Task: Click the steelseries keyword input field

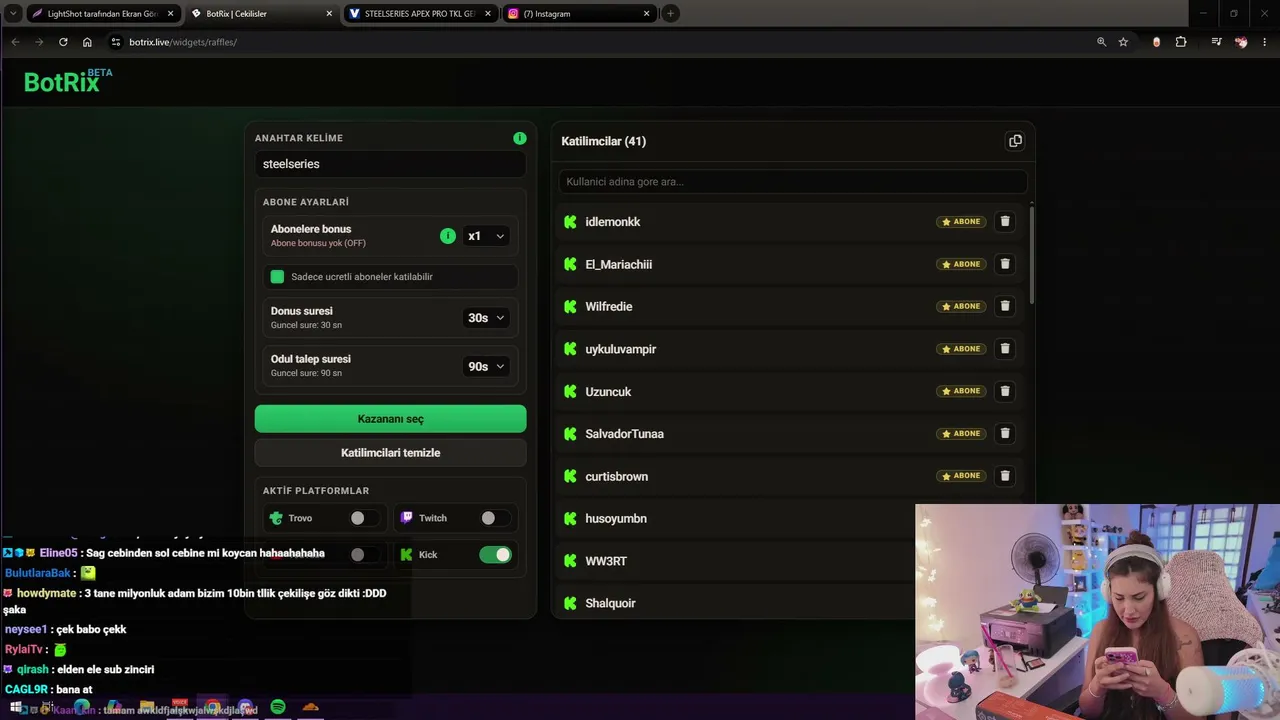Action: (x=390, y=164)
